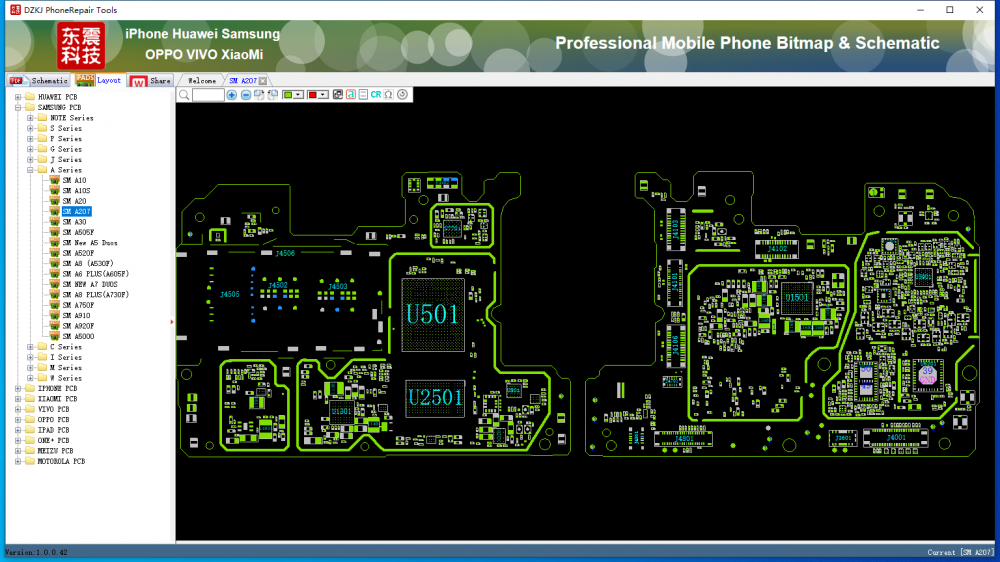Click the cyan CR toolbar icon
The image size is (1000, 562).
(376, 94)
